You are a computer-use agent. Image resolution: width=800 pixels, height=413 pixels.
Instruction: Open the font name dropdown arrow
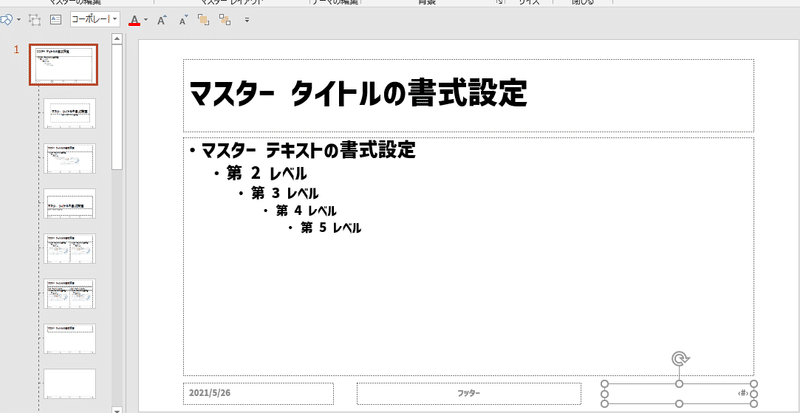click(x=115, y=20)
